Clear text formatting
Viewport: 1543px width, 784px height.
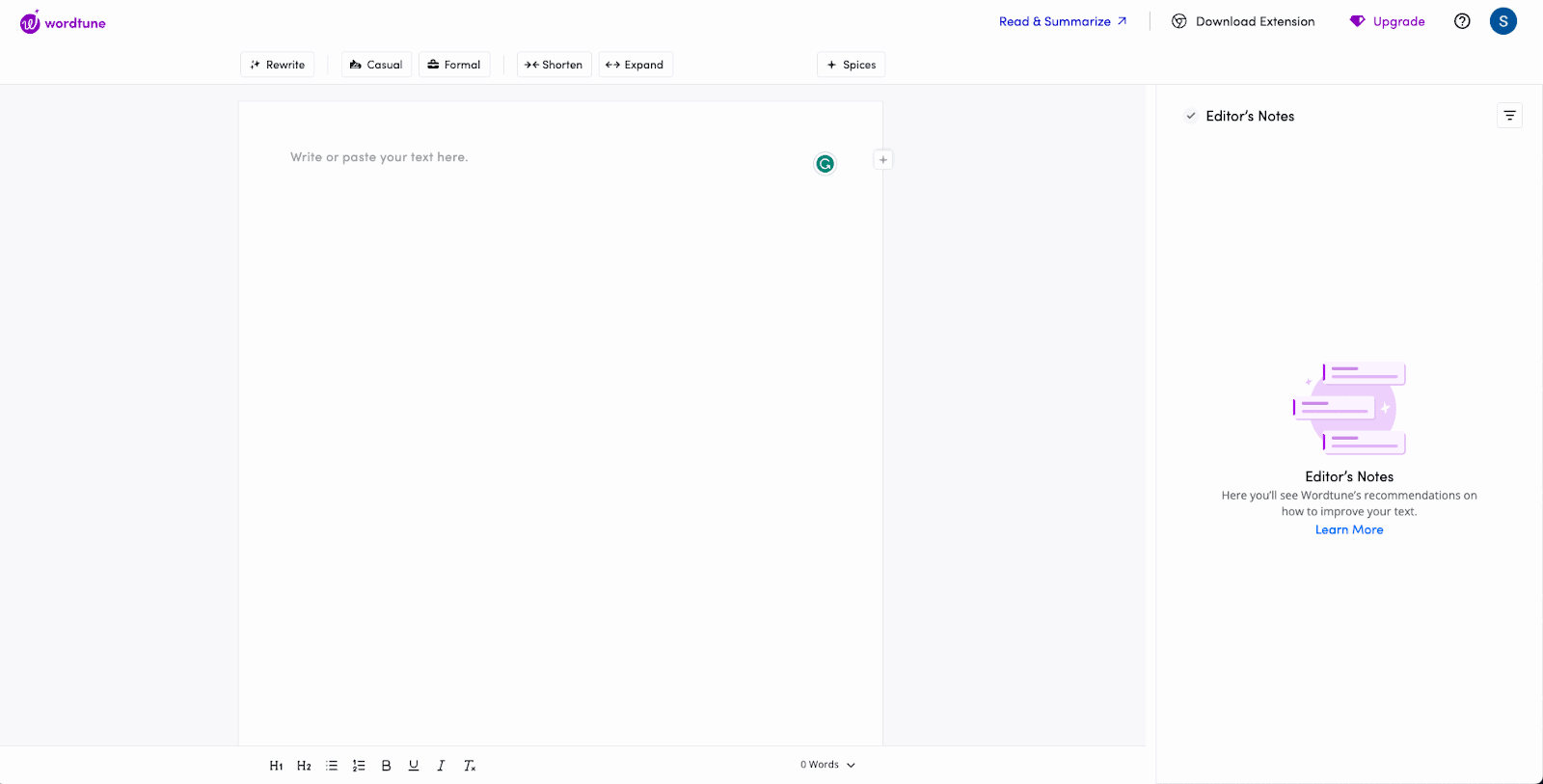tap(470, 766)
